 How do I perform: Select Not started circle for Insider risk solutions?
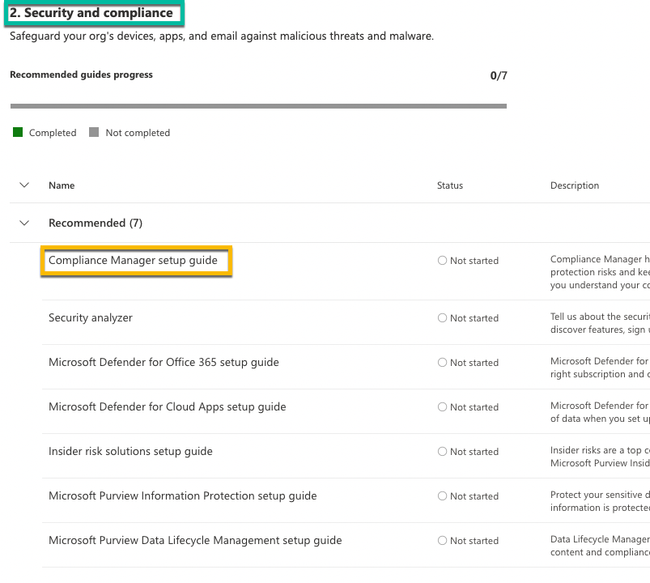(x=442, y=451)
